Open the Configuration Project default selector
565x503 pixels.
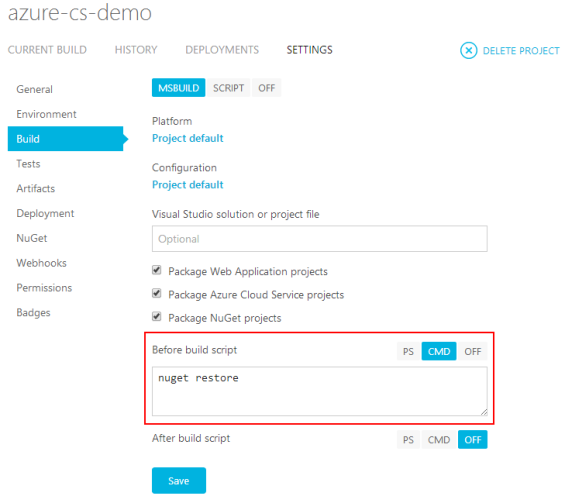[x=187, y=185]
